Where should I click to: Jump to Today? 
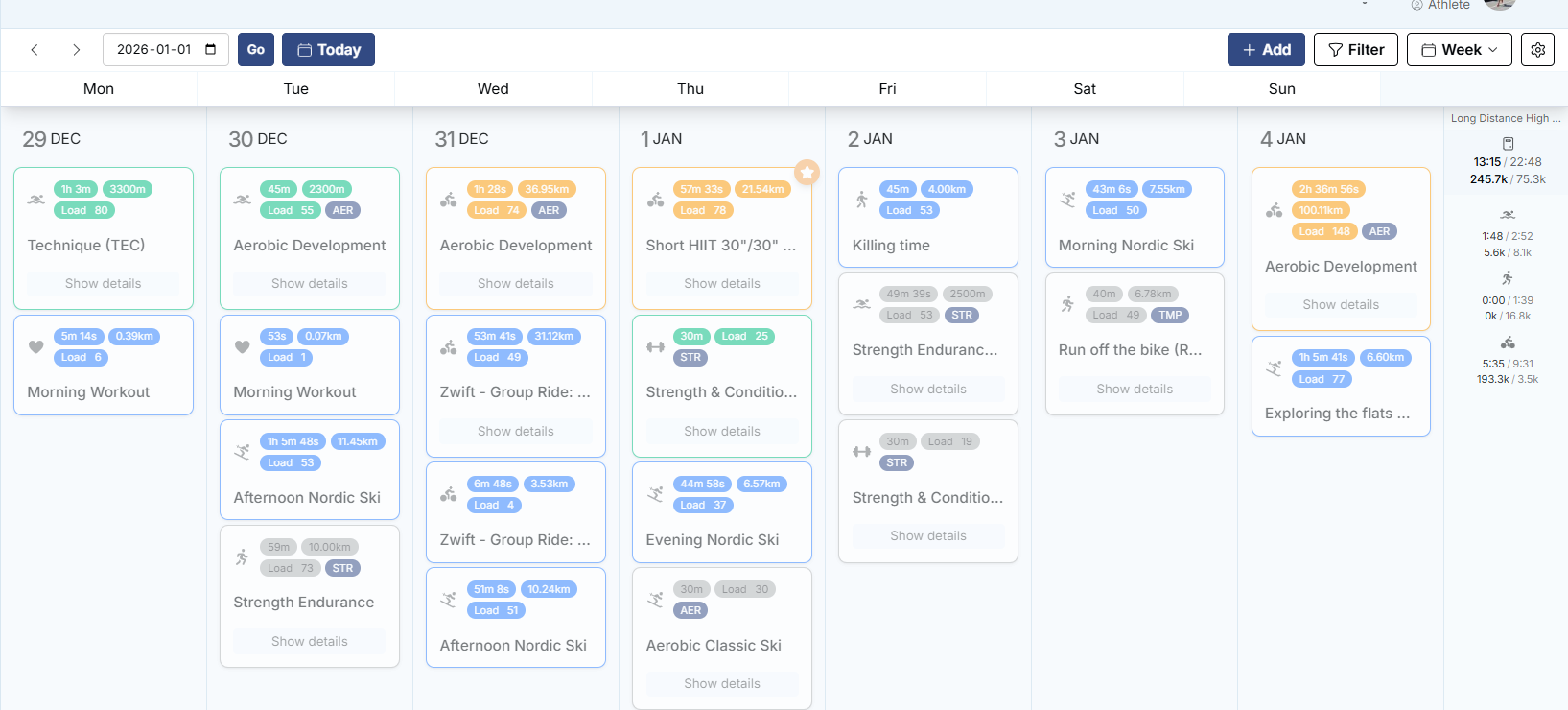pos(328,50)
